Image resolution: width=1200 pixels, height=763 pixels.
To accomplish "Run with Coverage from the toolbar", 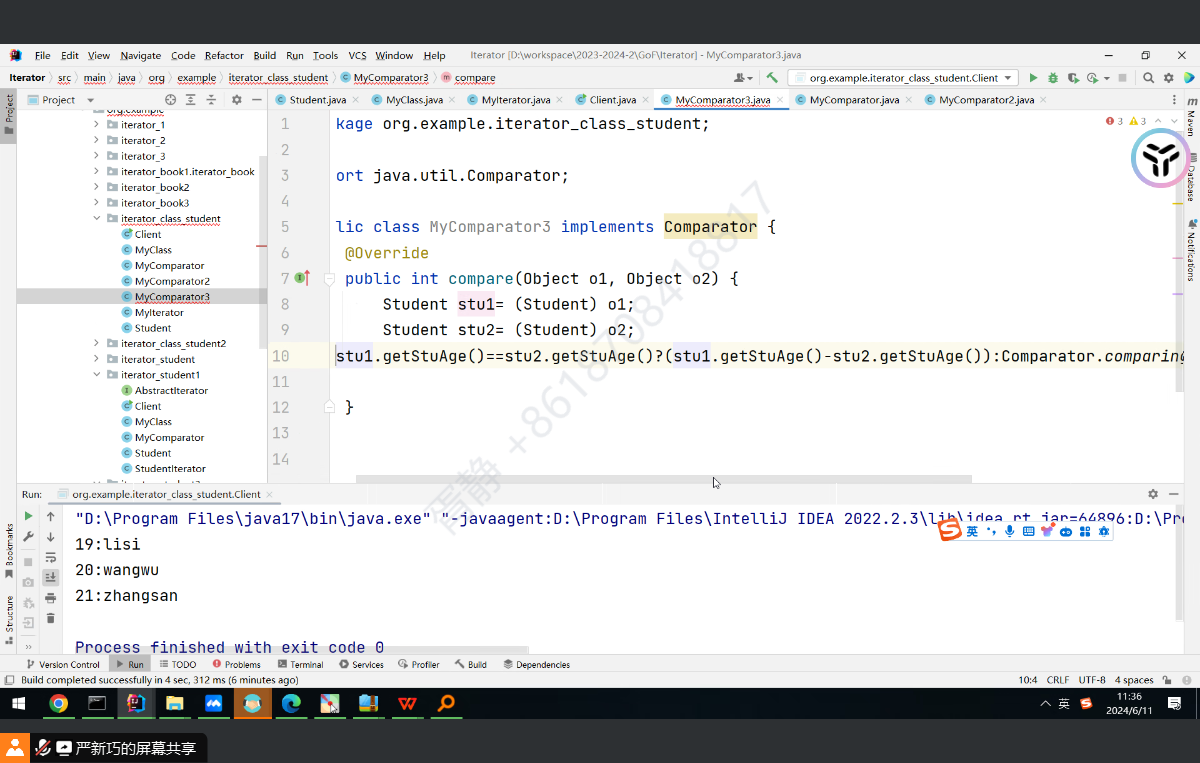I will [1073, 78].
